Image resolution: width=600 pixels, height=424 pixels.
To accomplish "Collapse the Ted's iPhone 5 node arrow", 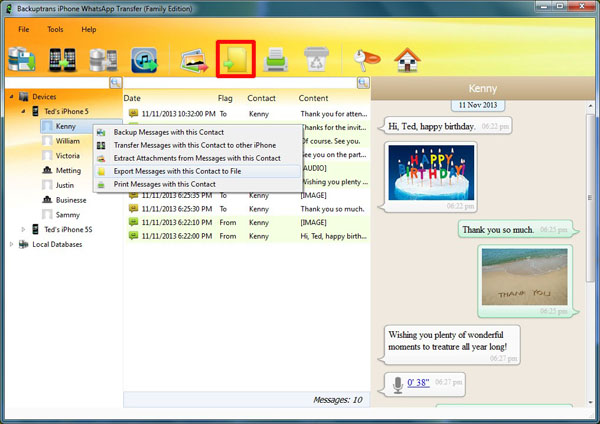I will [x=23, y=111].
